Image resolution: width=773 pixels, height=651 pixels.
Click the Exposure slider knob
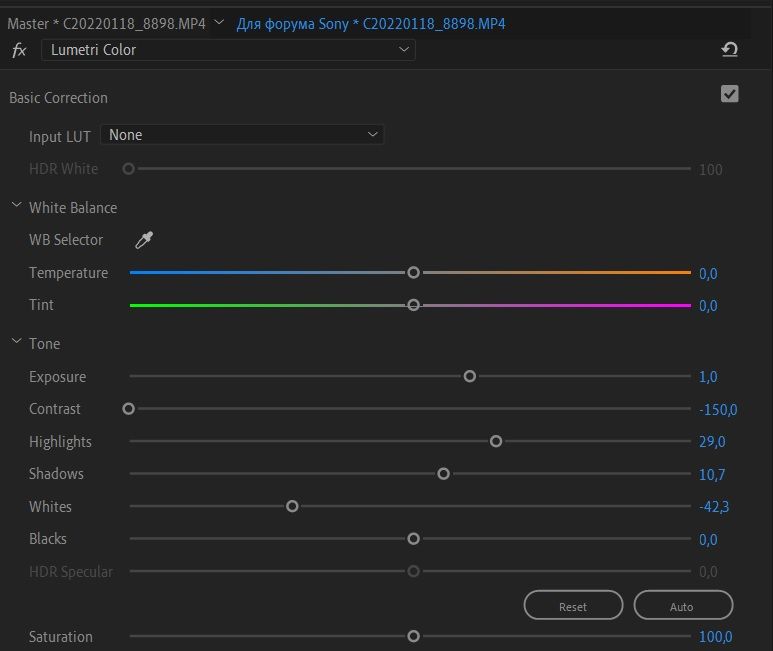(x=470, y=376)
